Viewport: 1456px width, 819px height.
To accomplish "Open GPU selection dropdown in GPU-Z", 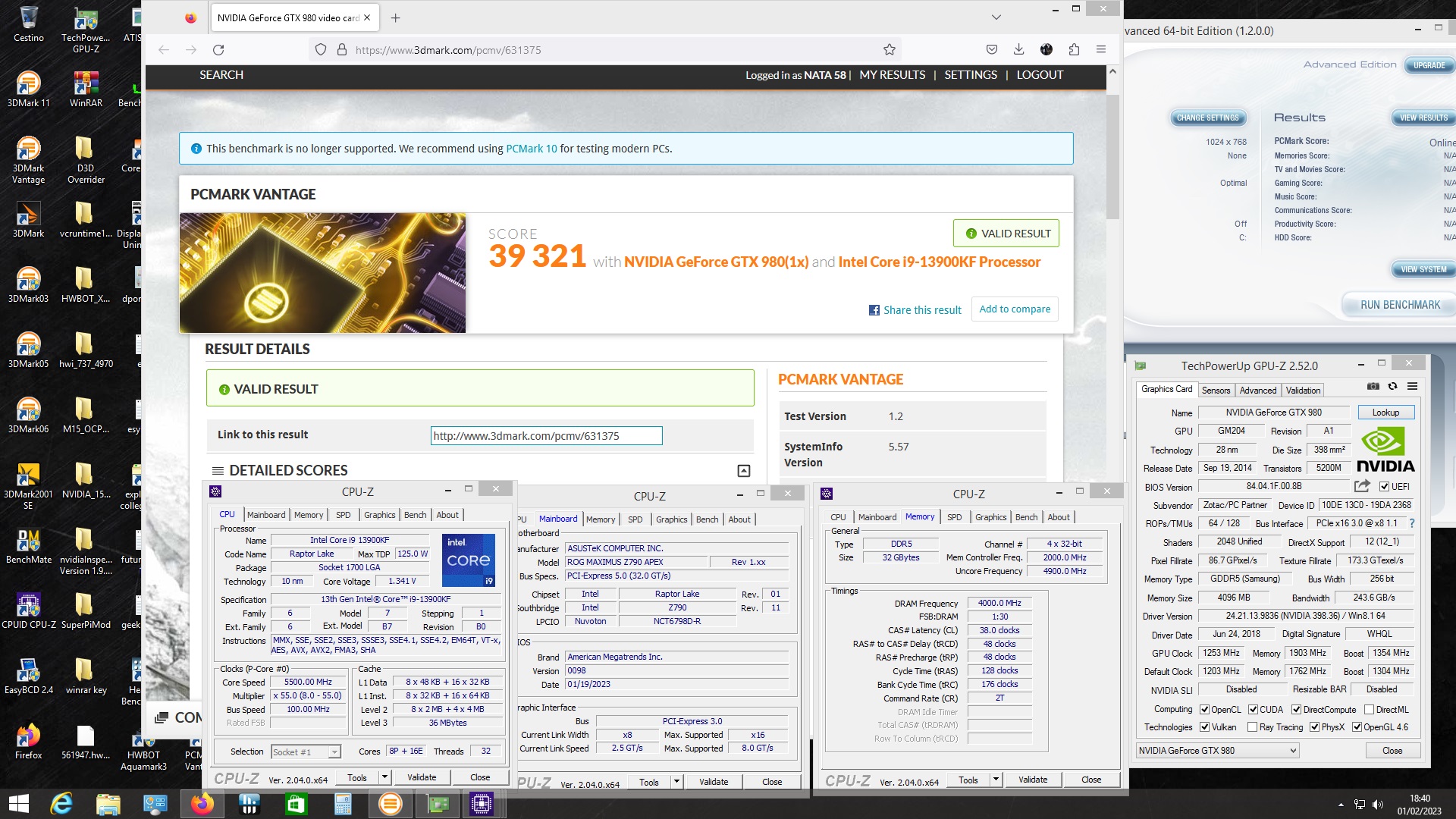I will [1217, 751].
